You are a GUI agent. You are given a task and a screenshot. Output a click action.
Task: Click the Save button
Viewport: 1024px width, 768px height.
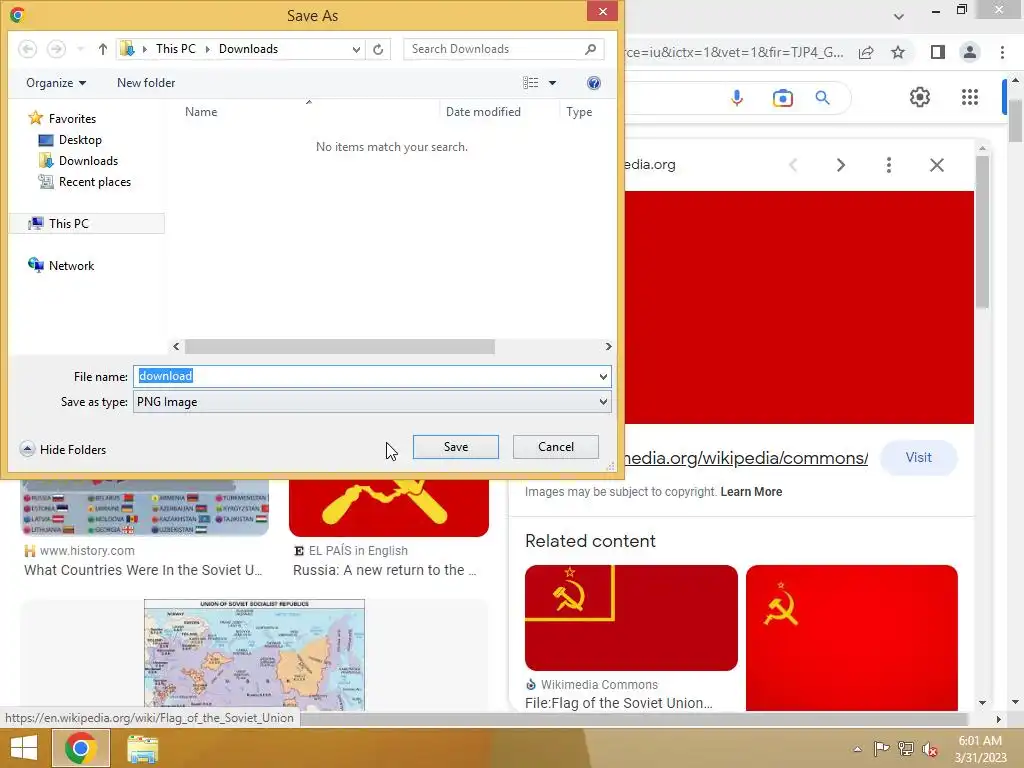[456, 447]
